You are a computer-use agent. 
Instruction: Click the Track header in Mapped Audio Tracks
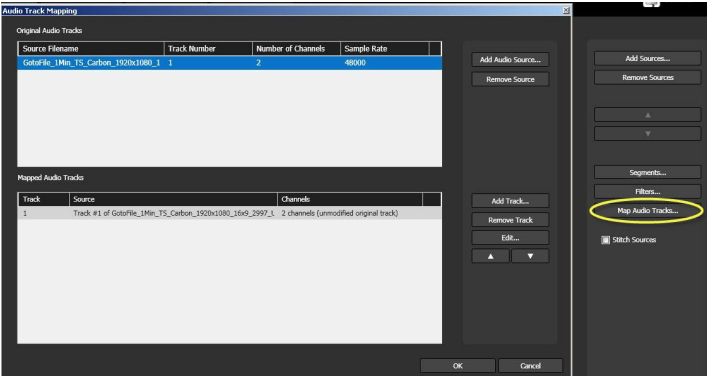(44, 199)
